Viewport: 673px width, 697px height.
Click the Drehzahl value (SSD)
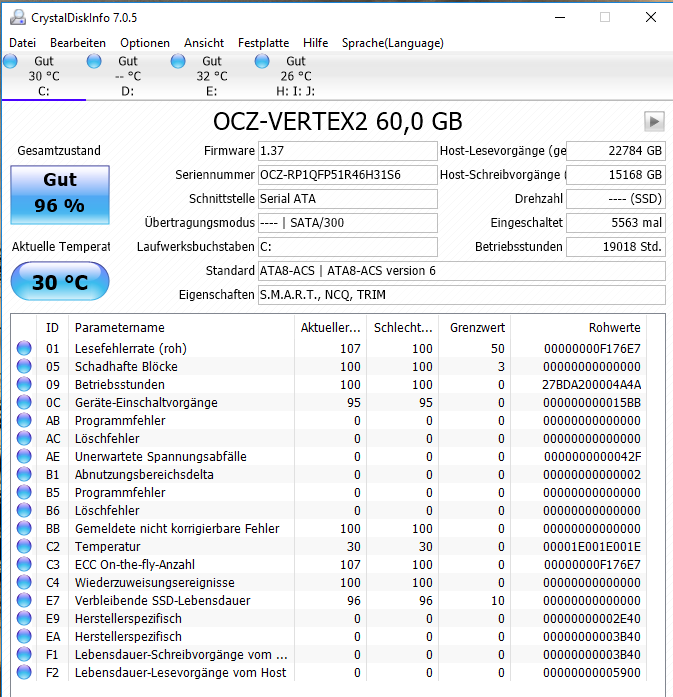[x=616, y=199]
